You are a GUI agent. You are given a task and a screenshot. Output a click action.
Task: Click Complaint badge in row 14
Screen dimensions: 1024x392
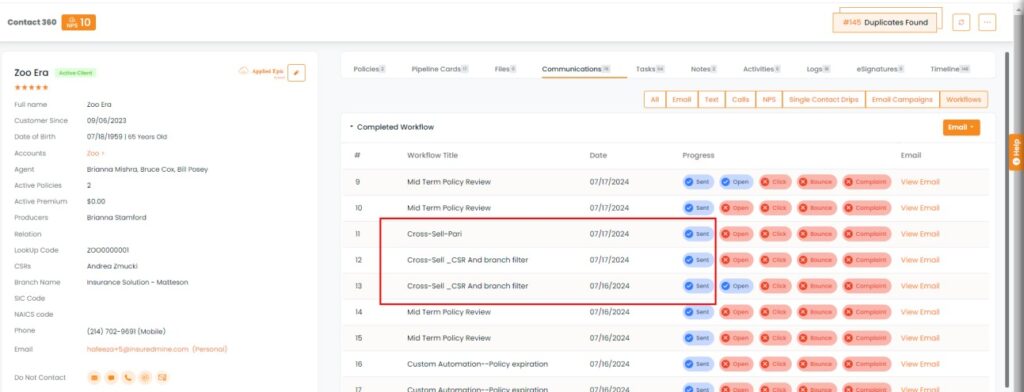click(867, 312)
